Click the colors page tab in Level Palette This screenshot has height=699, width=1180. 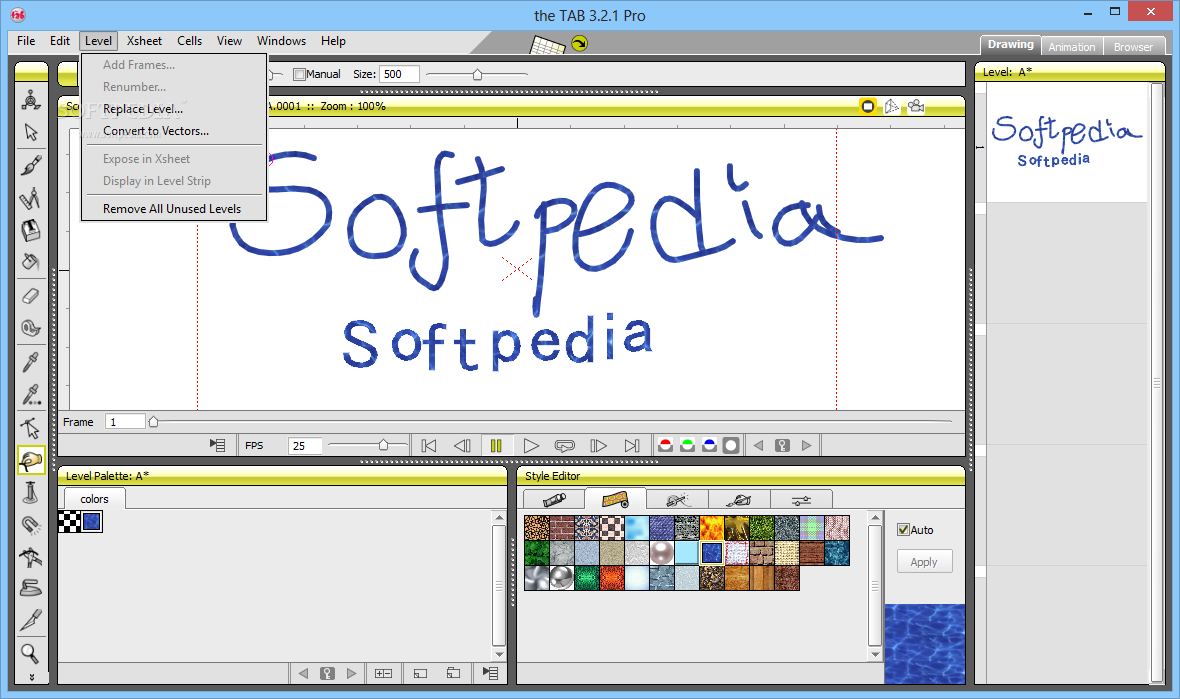[94, 499]
